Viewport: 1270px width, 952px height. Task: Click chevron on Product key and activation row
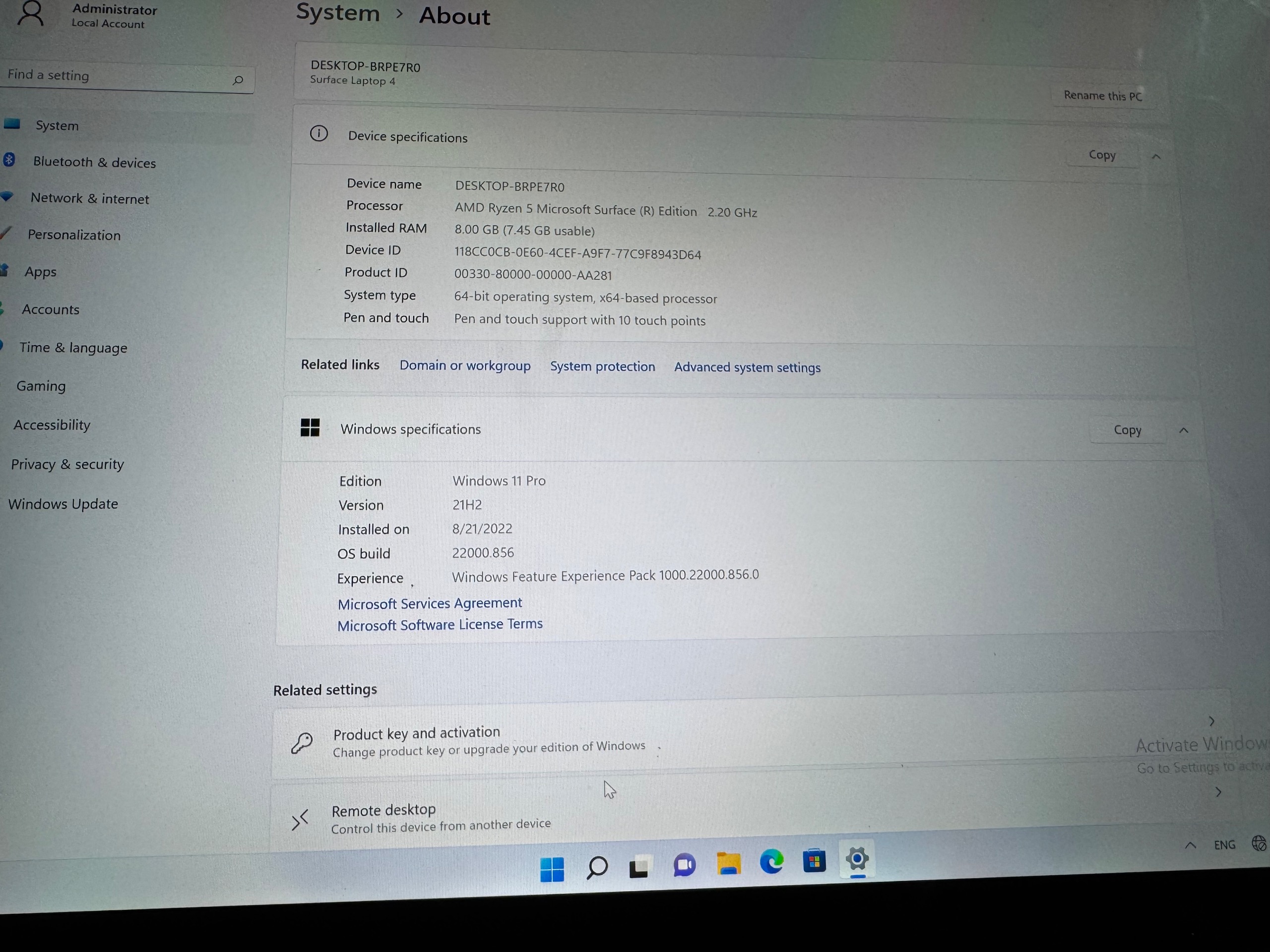(1211, 721)
